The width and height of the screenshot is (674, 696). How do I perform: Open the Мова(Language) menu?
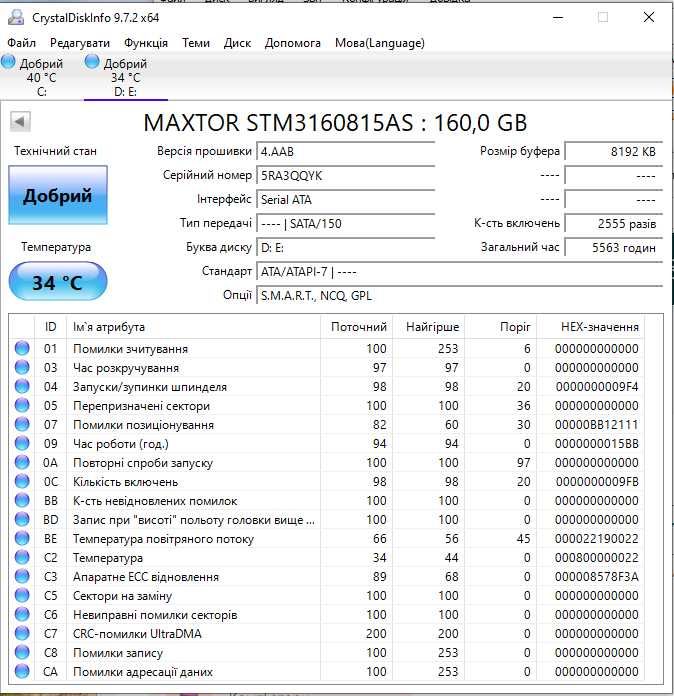coord(380,43)
